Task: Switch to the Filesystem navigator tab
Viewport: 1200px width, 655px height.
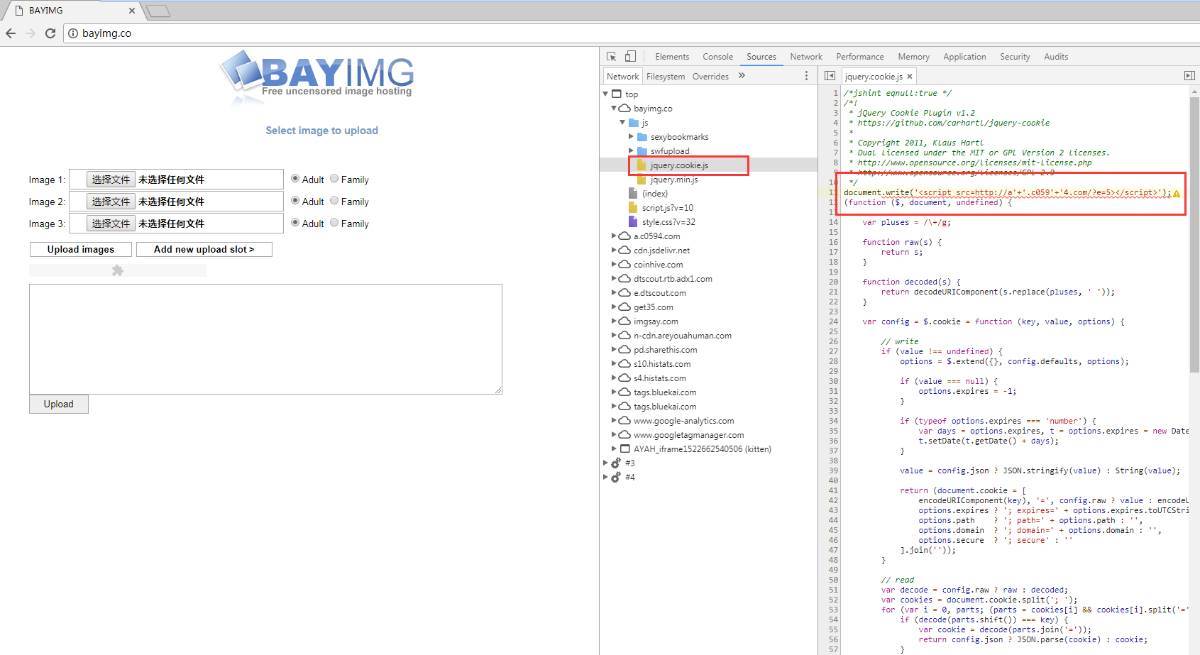Action: pyautogui.click(x=666, y=76)
